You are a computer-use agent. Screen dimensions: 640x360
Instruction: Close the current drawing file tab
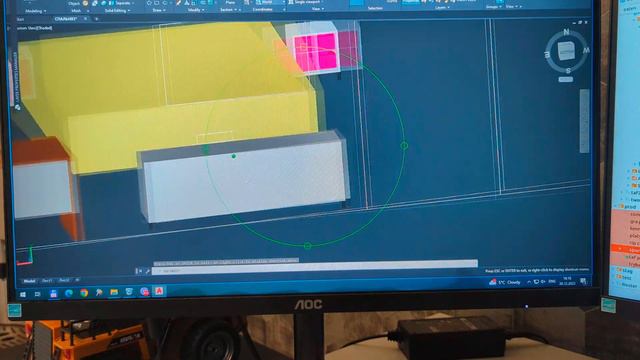[x=85, y=19]
